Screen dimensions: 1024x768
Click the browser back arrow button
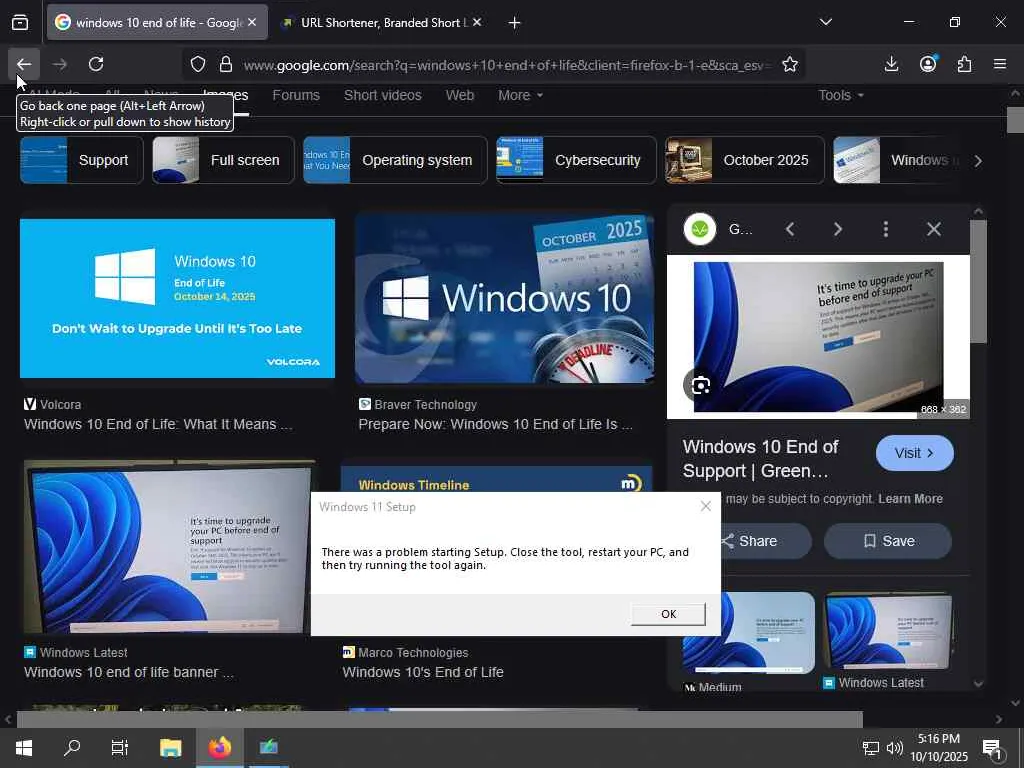point(24,64)
